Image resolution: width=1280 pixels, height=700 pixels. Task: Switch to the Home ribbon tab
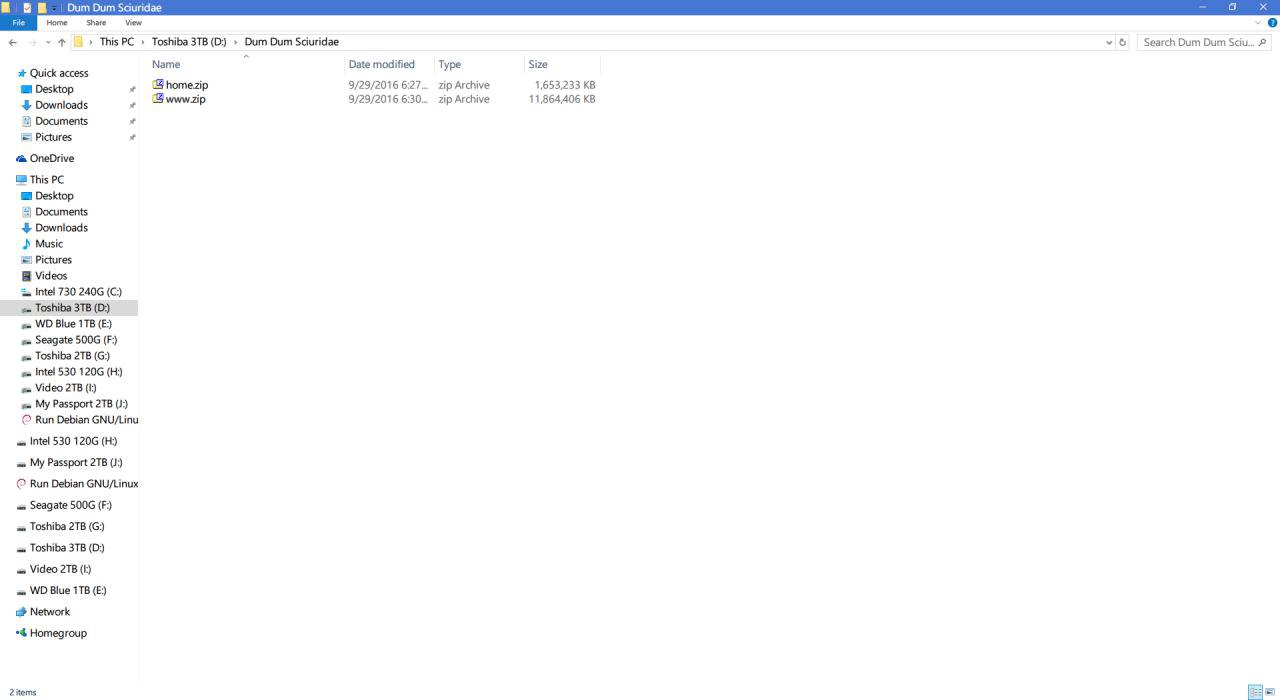pos(57,22)
